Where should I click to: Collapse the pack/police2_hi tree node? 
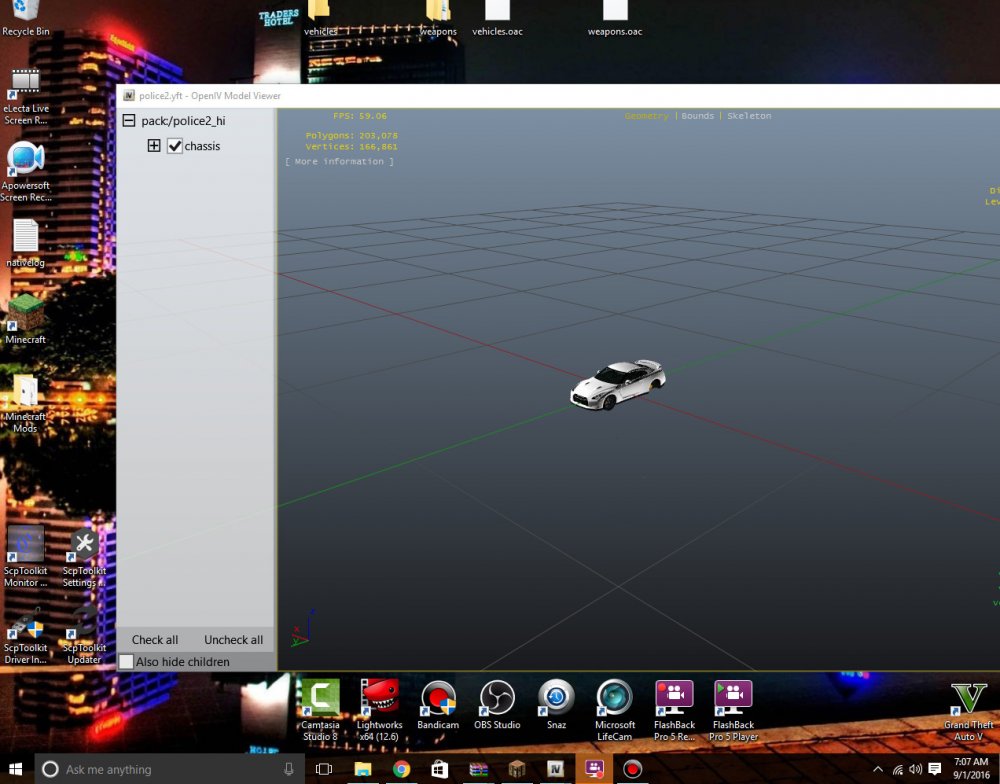(129, 119)
